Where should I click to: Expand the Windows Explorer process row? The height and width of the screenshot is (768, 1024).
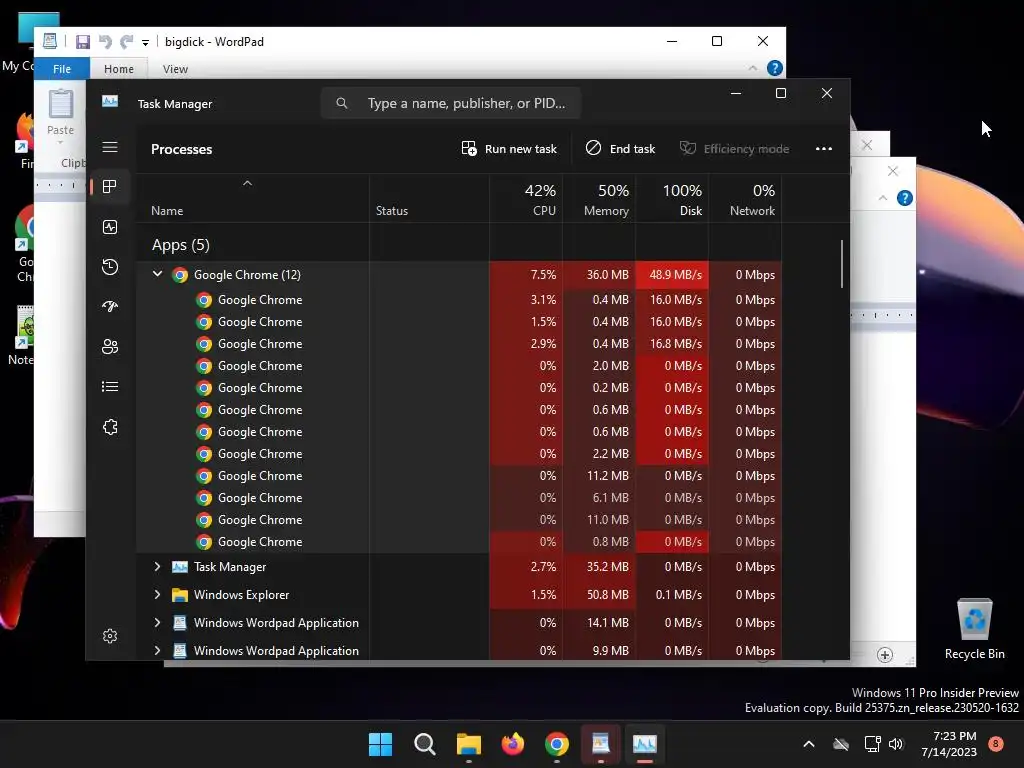pos(157,594)
